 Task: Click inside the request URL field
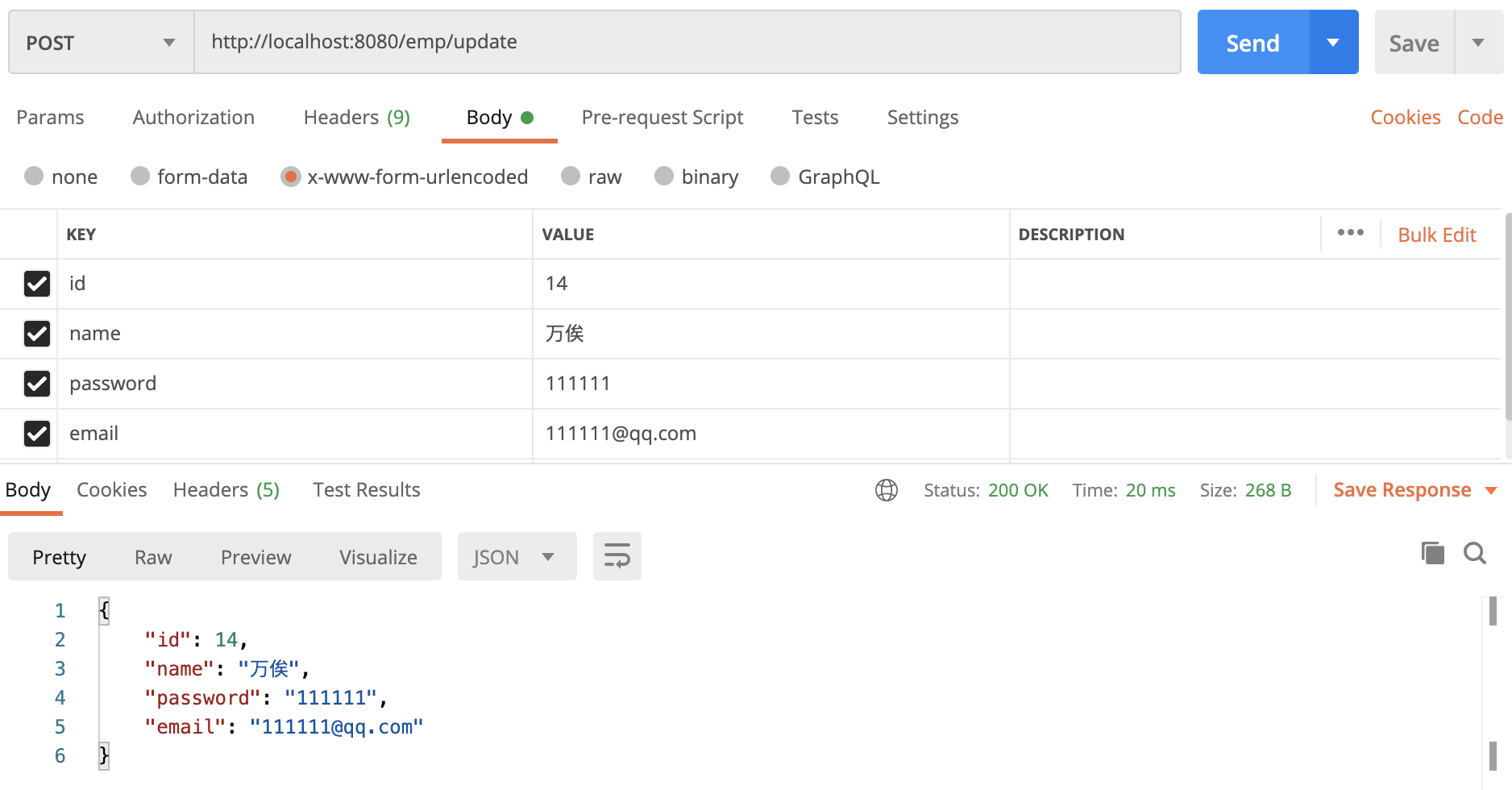pos(685,41)
